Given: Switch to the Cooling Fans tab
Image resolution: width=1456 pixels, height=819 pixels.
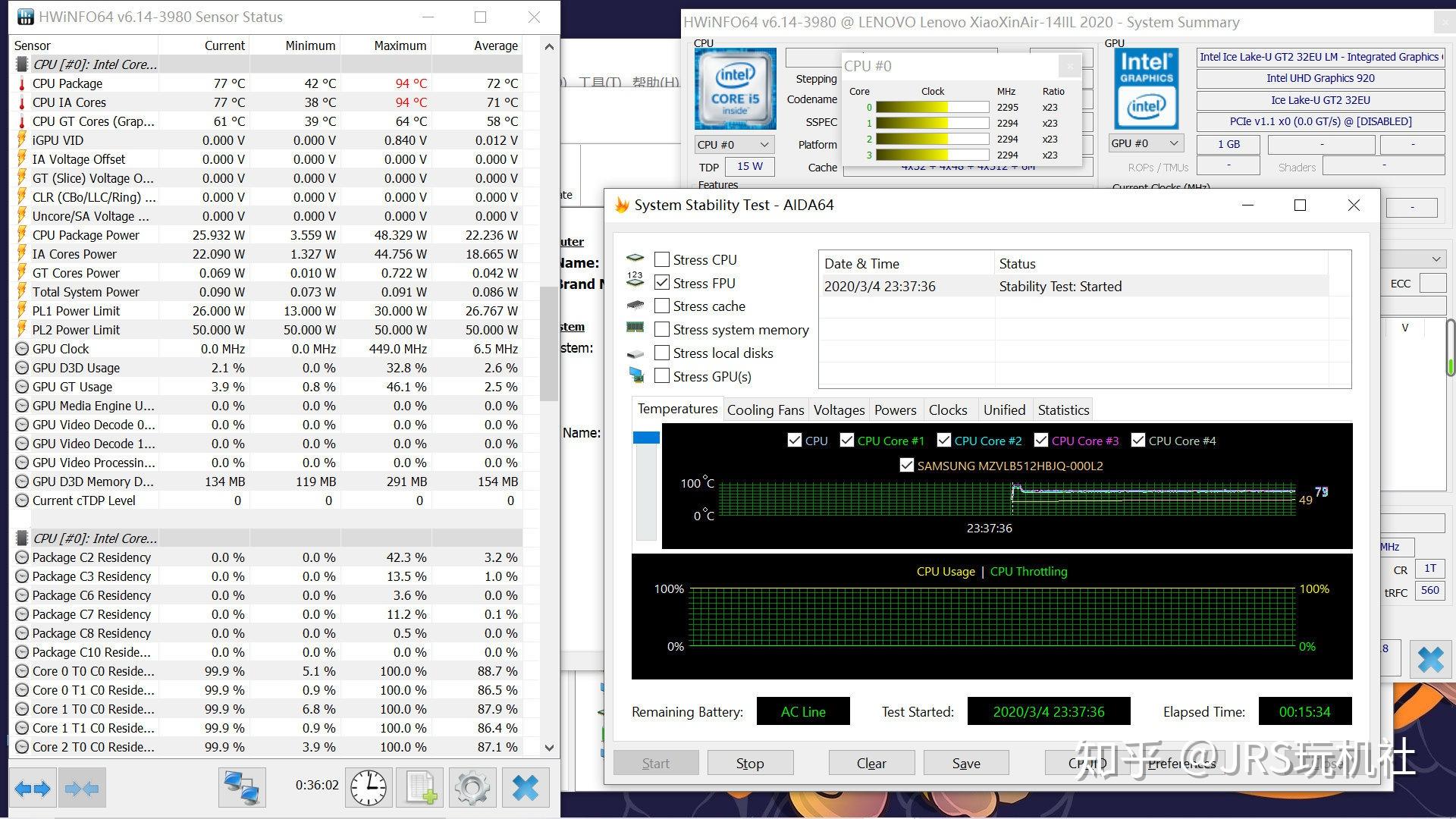Looking at the screenshot, I should 764,410.
